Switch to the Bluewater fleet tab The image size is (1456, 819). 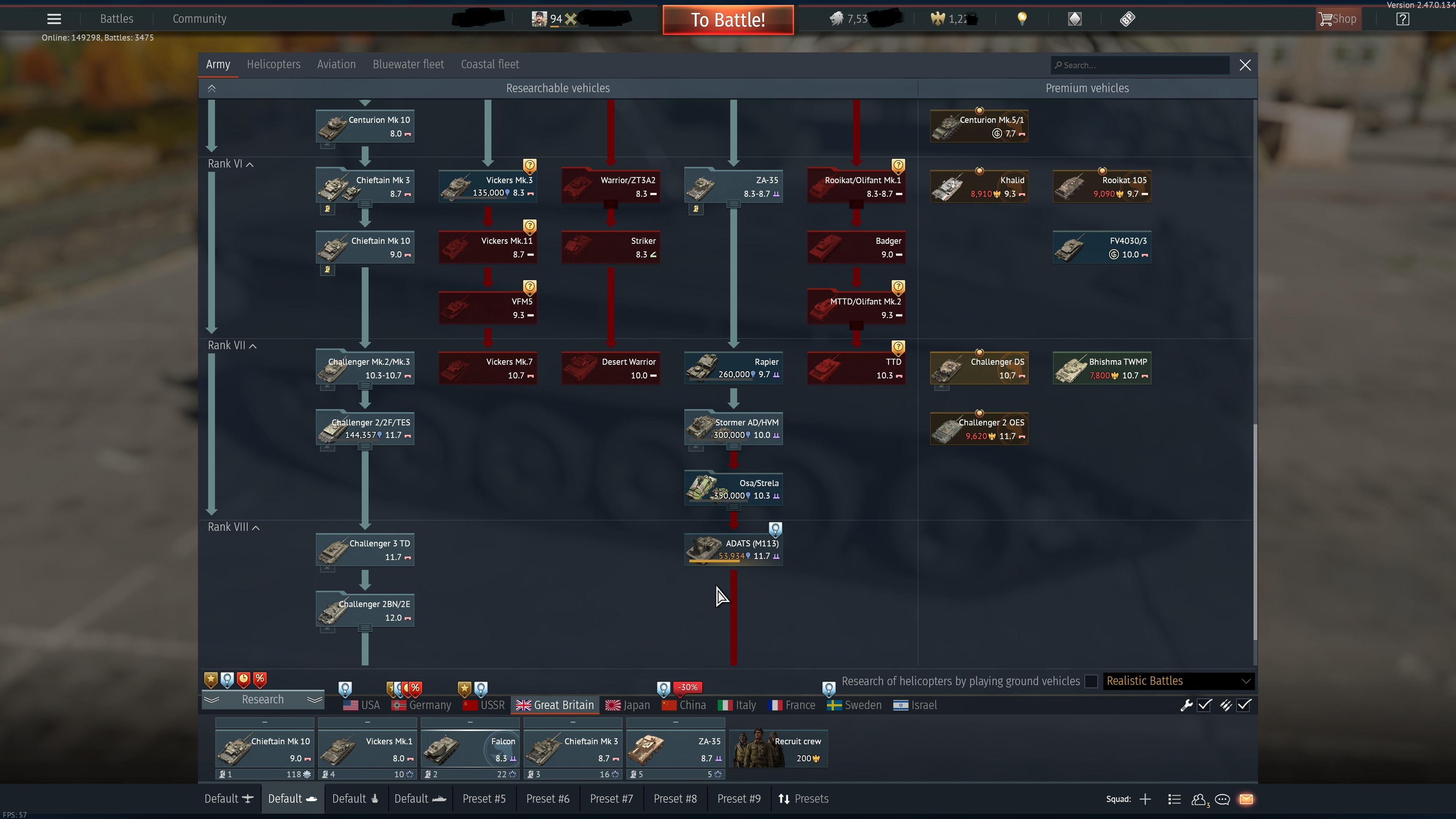pyautogui.click(x=408, y=64)
